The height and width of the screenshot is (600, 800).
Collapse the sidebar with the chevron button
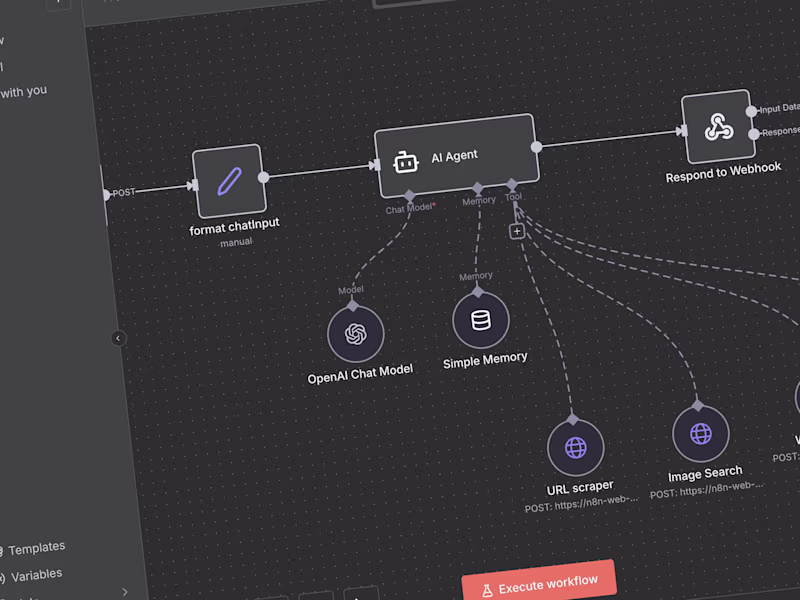(118, 338)
